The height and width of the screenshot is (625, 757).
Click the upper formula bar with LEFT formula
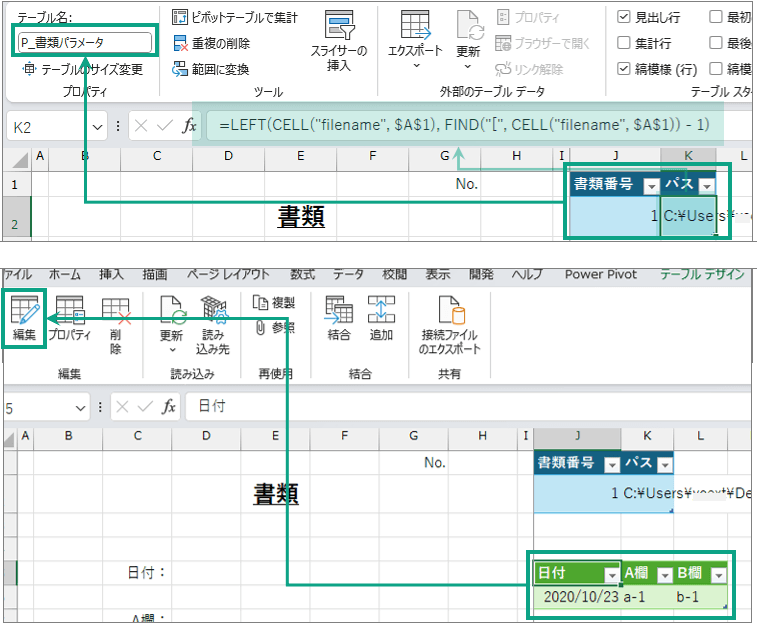tap(464, 125)
